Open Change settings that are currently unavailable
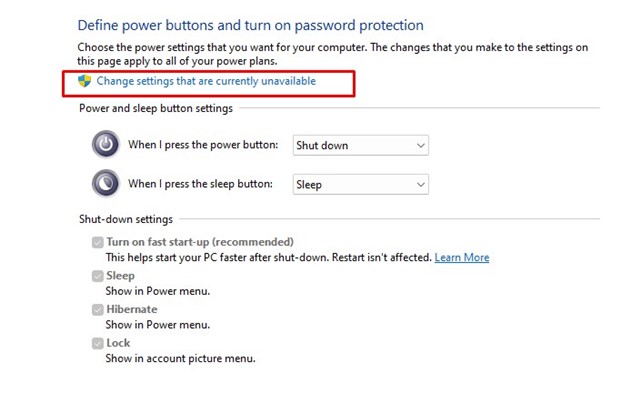 [206, 81]
